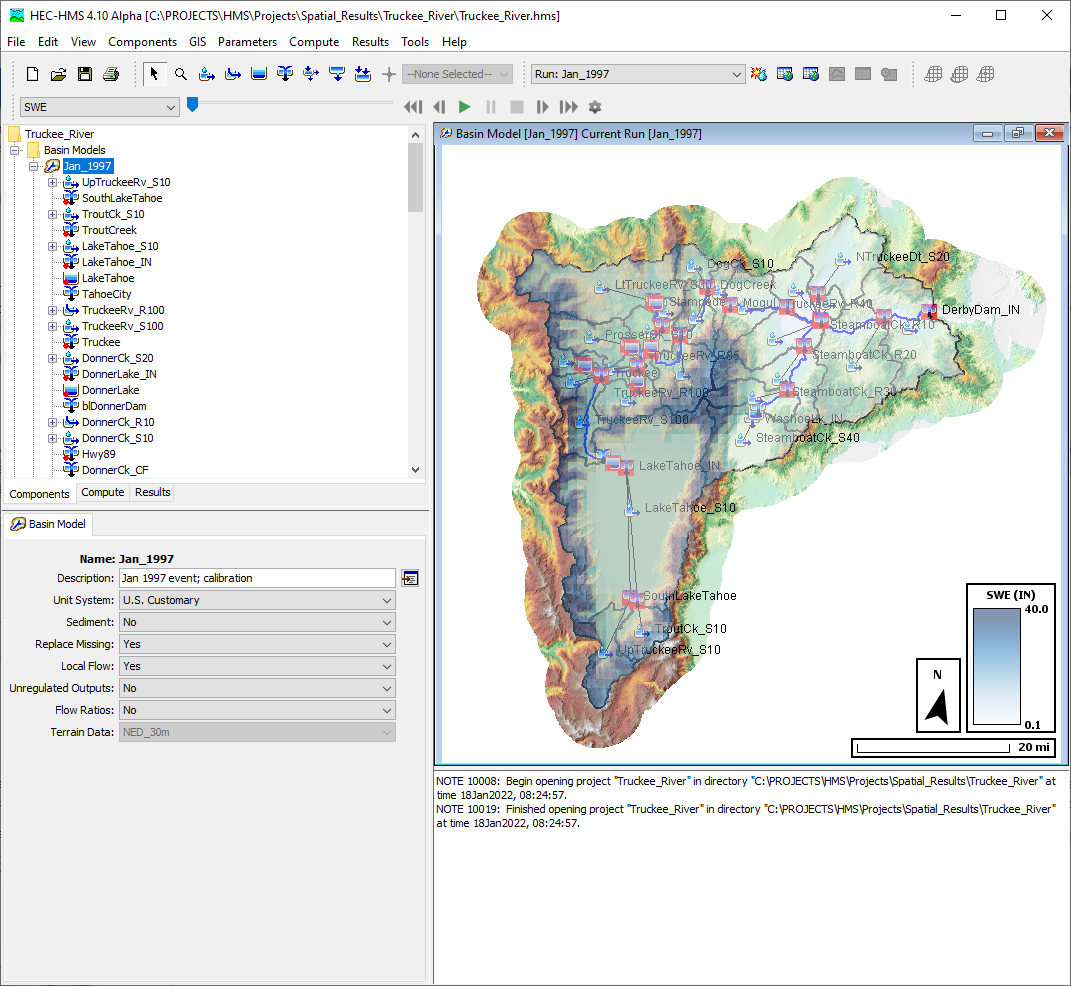The width and height of the screenshot is (1071, 986).
Task: Compute the current run with the spark-droplet icon
Action: (758, 74)
